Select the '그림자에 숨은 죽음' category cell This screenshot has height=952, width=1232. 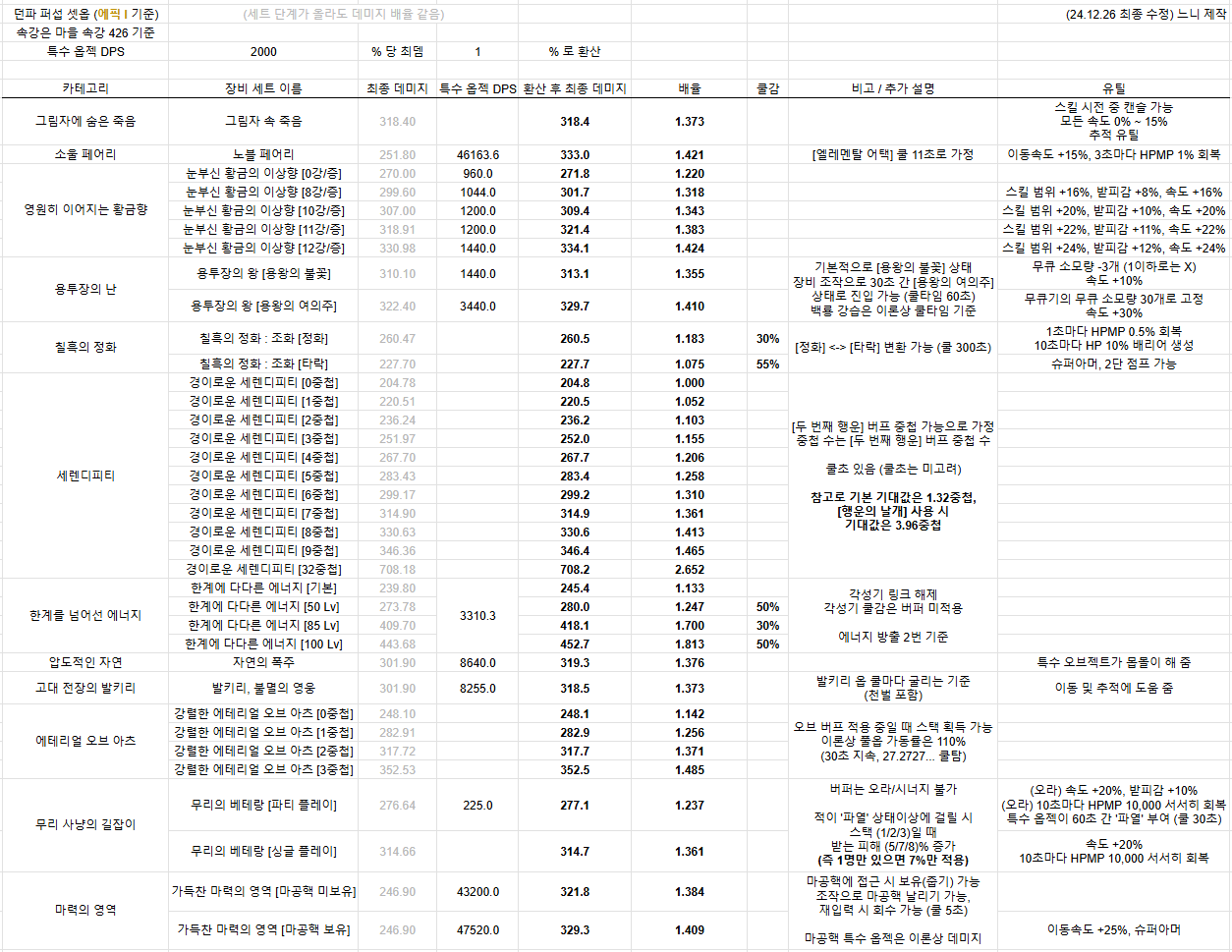click(x=85, y=122)
